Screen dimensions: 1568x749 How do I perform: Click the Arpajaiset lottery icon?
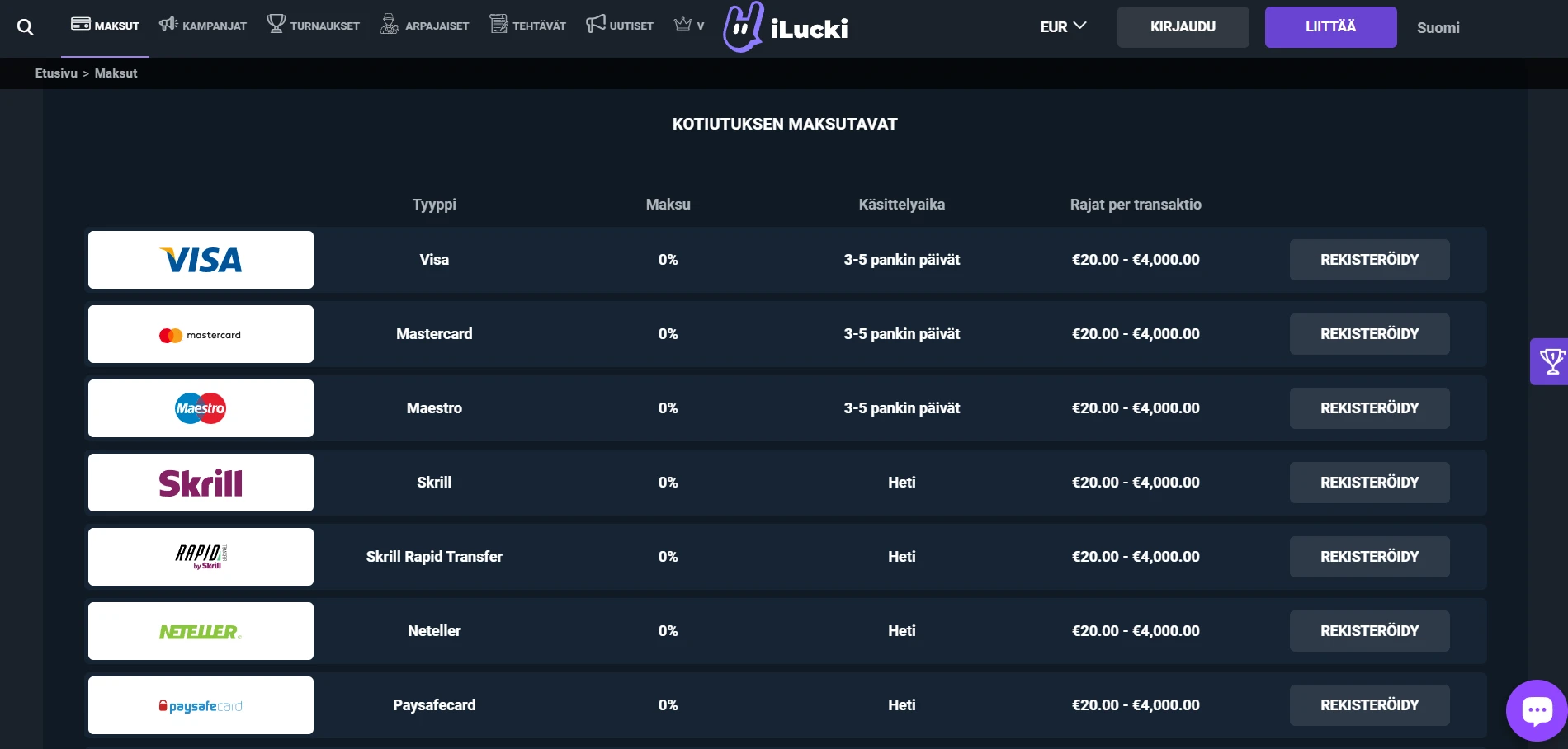[x=390, y=24]
